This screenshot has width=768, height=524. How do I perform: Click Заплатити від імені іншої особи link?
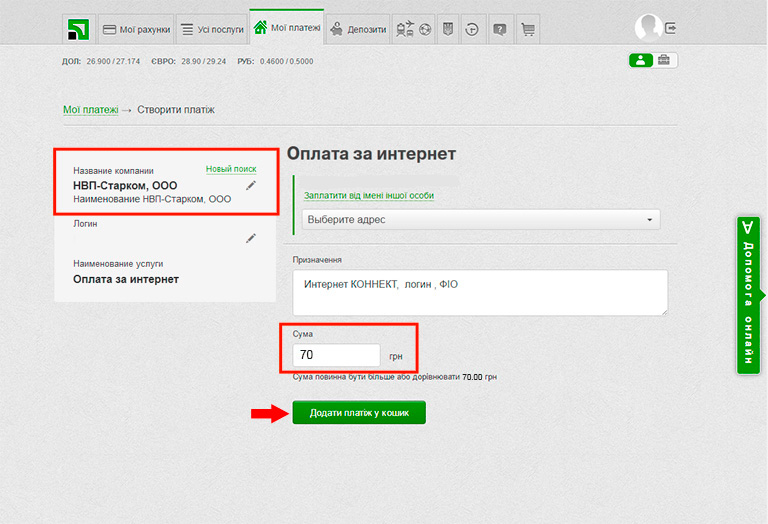pyautogui.click(x=369, y=195)
